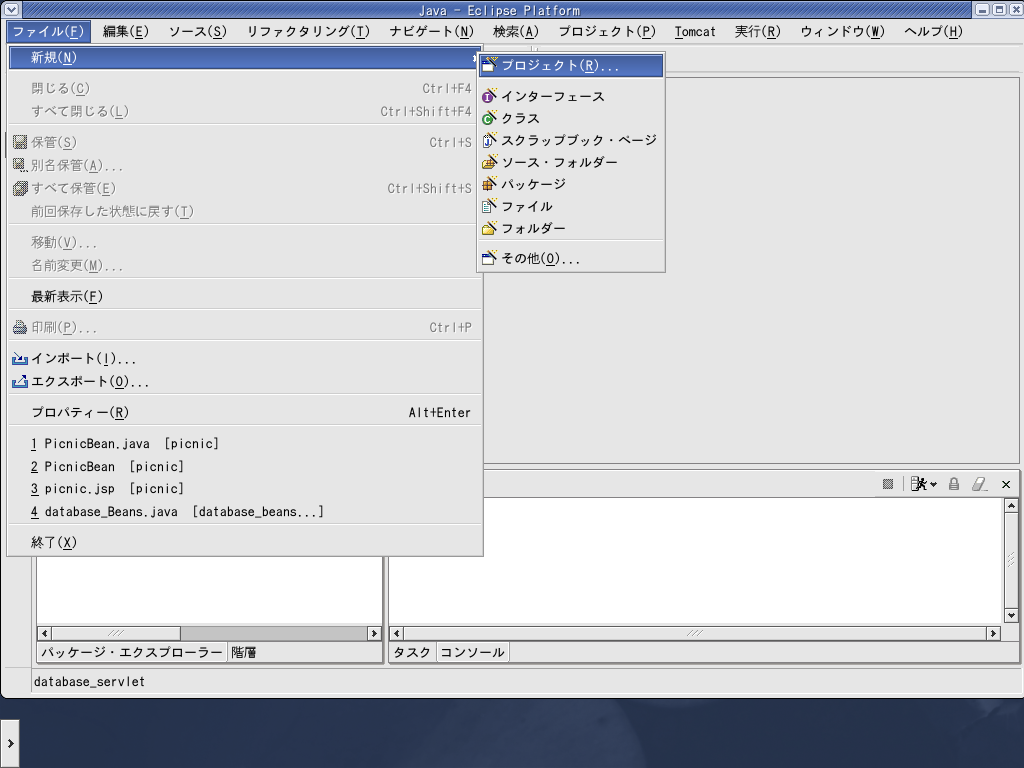Choose パッケージ from the new submenu

(571, 184)
